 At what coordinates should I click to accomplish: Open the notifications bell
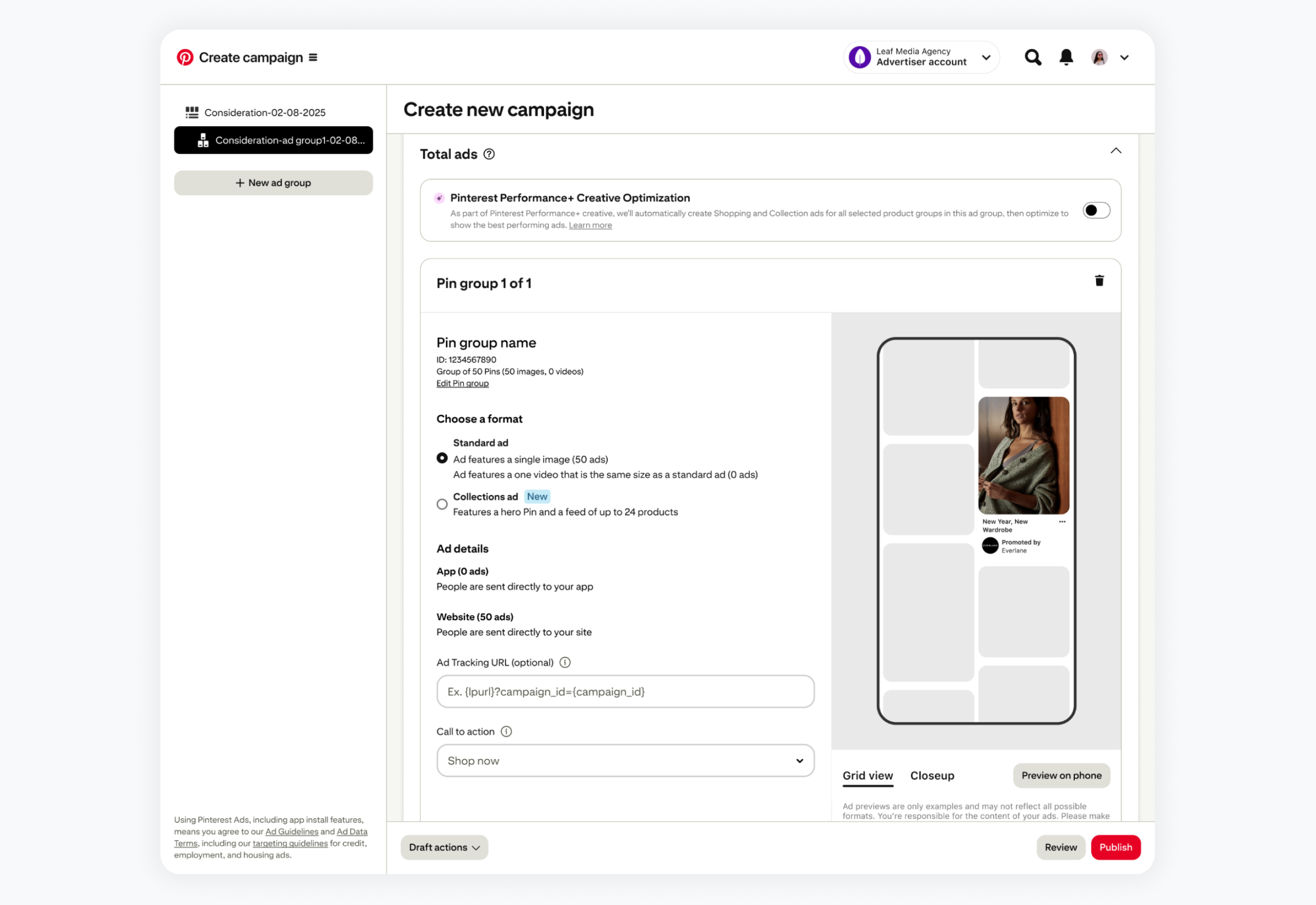coord(1066,57)
